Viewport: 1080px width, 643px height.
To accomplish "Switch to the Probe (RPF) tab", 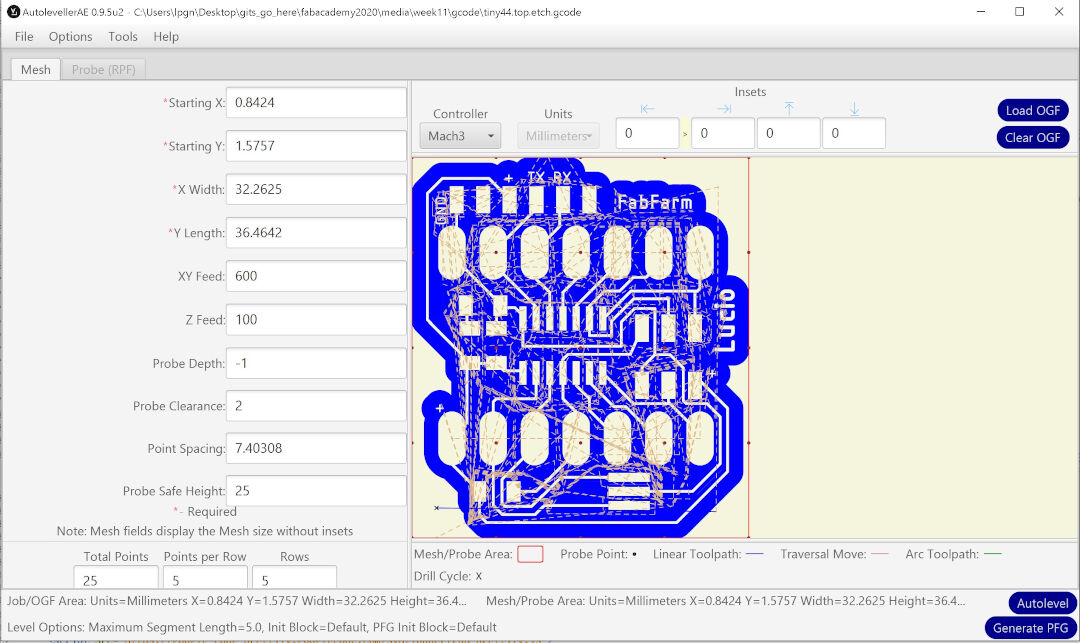I will pos(103,69).
